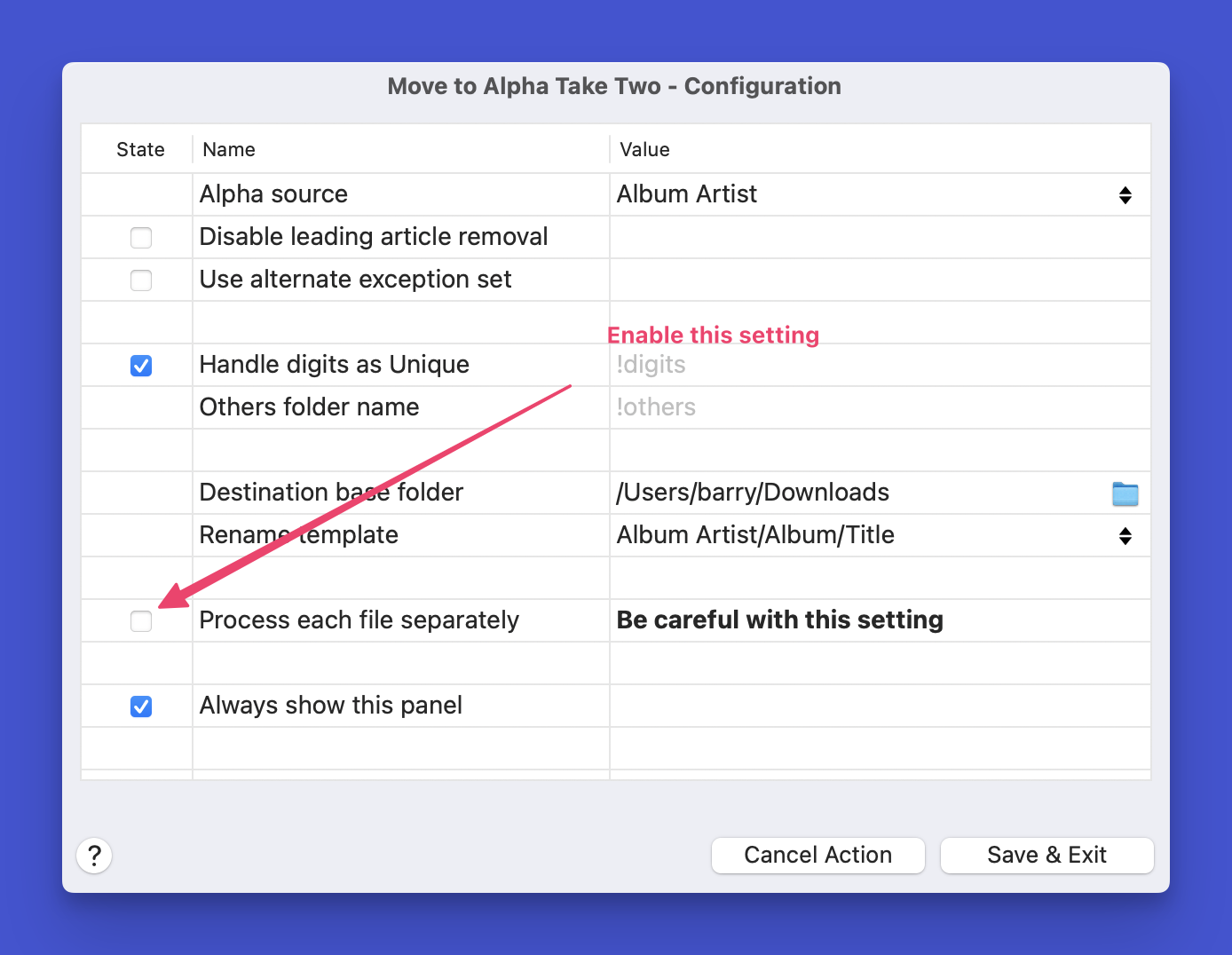Click the !others folder name field
1232x955 pixels.
pos(799,407)
